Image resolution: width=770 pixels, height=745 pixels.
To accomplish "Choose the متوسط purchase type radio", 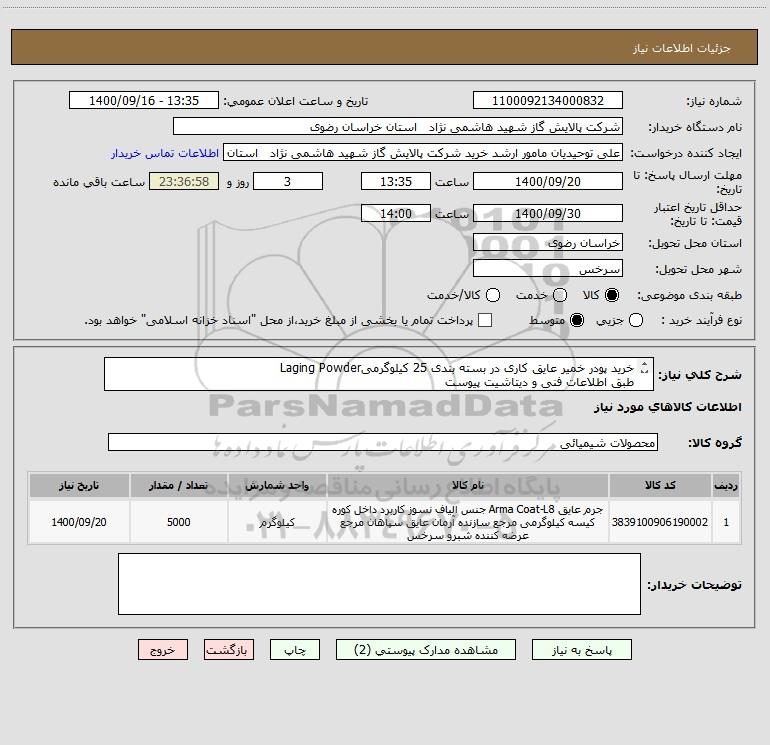I will coord(577,320).
